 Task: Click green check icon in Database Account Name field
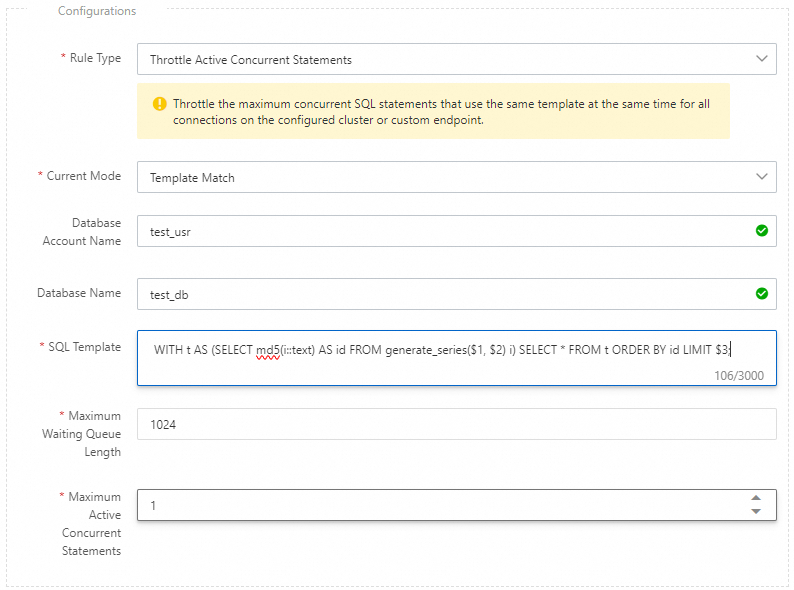pyautogui.click(x=762, y=231)
